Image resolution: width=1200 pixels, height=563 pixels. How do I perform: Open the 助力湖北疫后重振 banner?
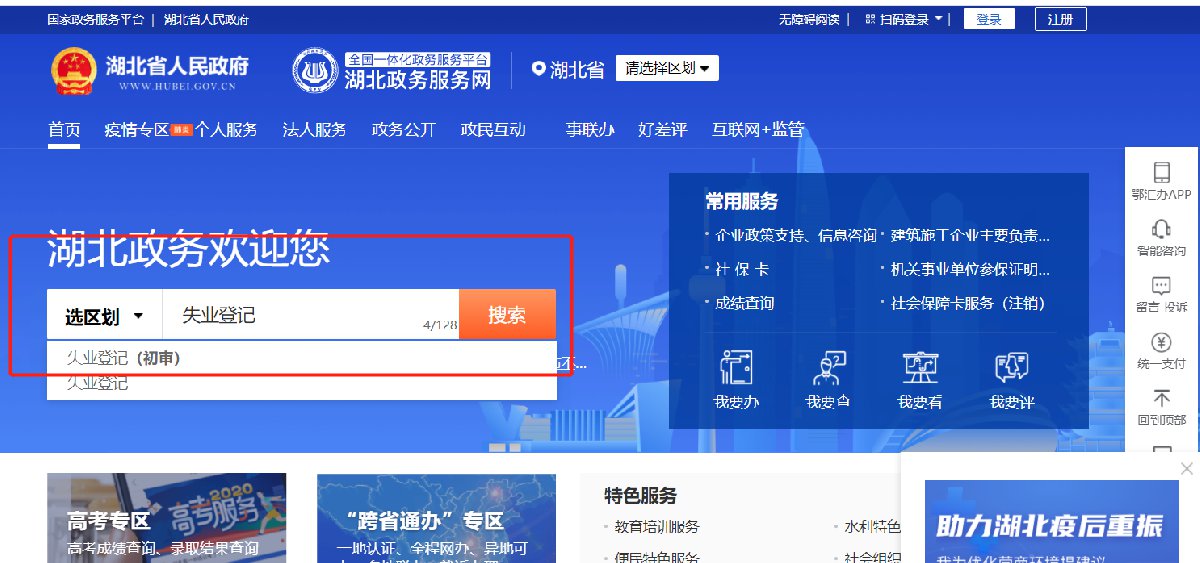(x=1052, y=522)
